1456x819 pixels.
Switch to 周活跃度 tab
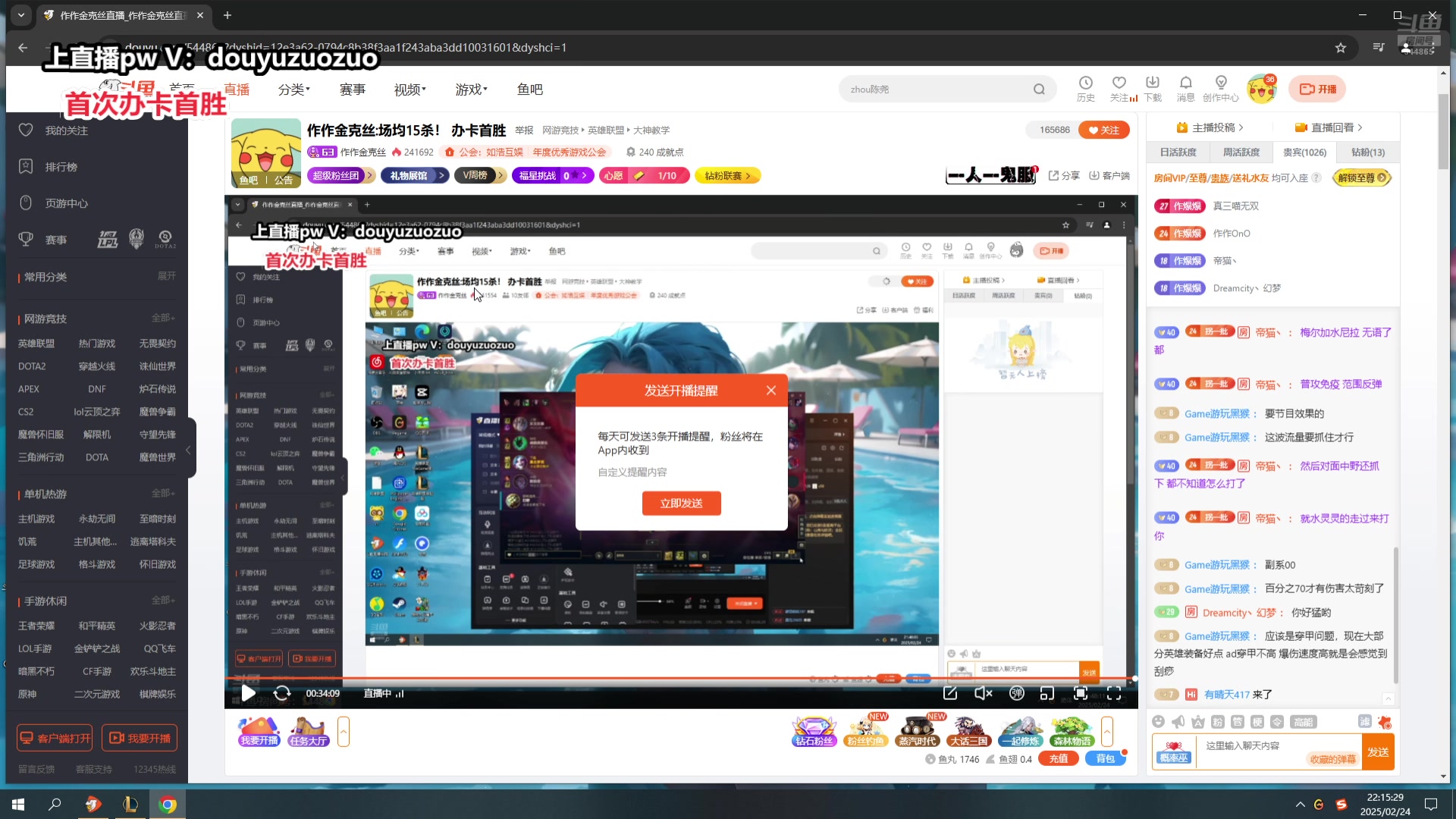1241,152
